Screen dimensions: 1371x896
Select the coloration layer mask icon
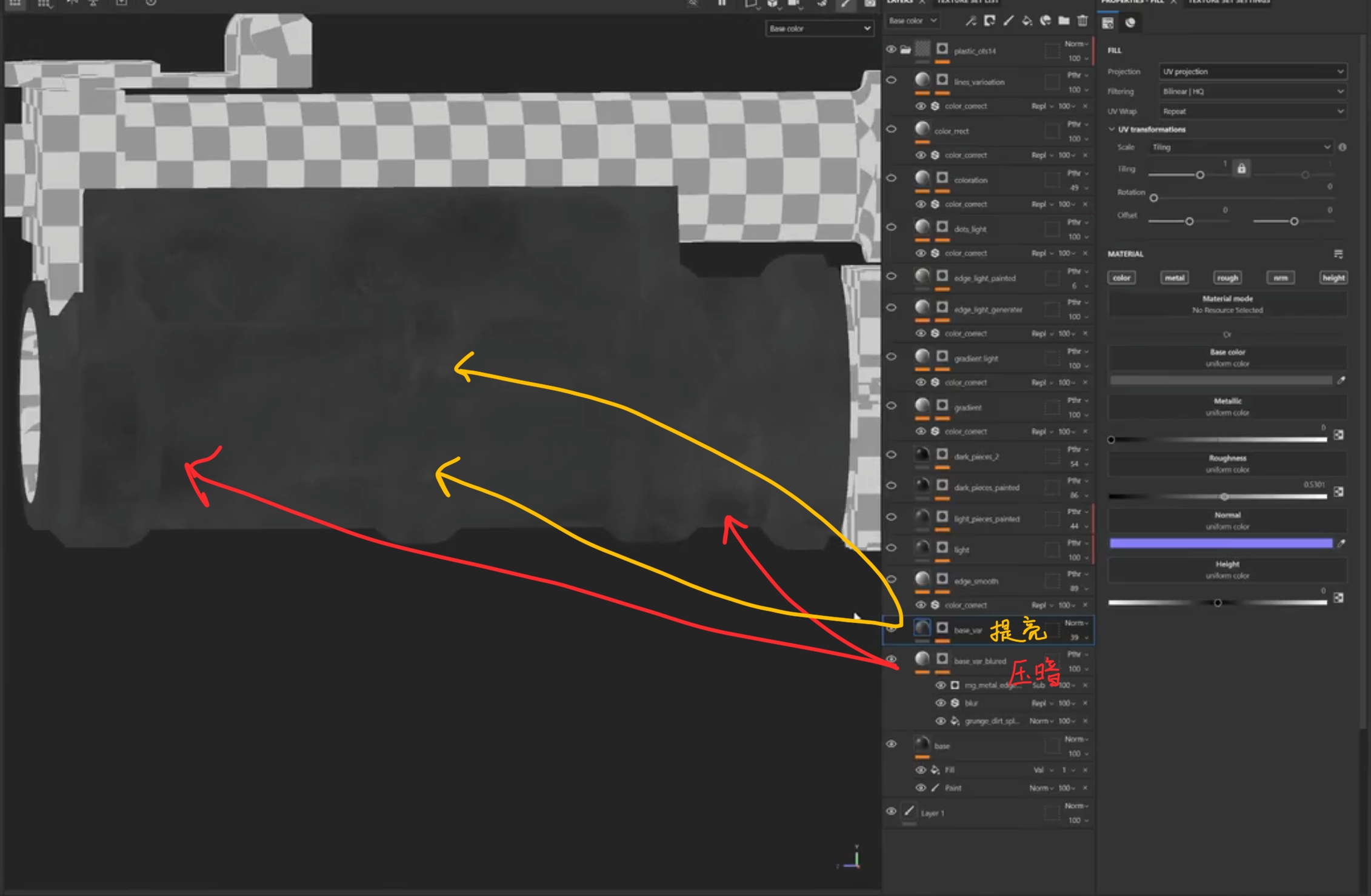[942, 178]
